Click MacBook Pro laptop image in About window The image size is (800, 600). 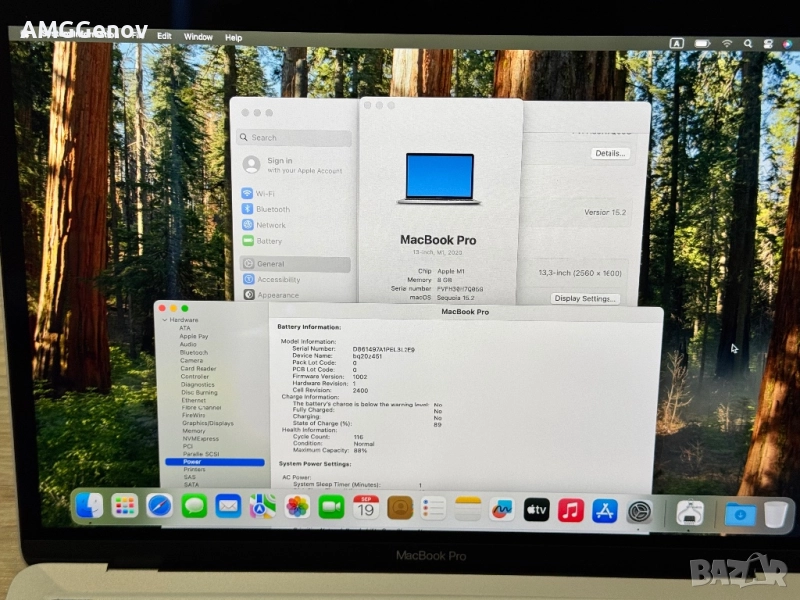point(439,179)
